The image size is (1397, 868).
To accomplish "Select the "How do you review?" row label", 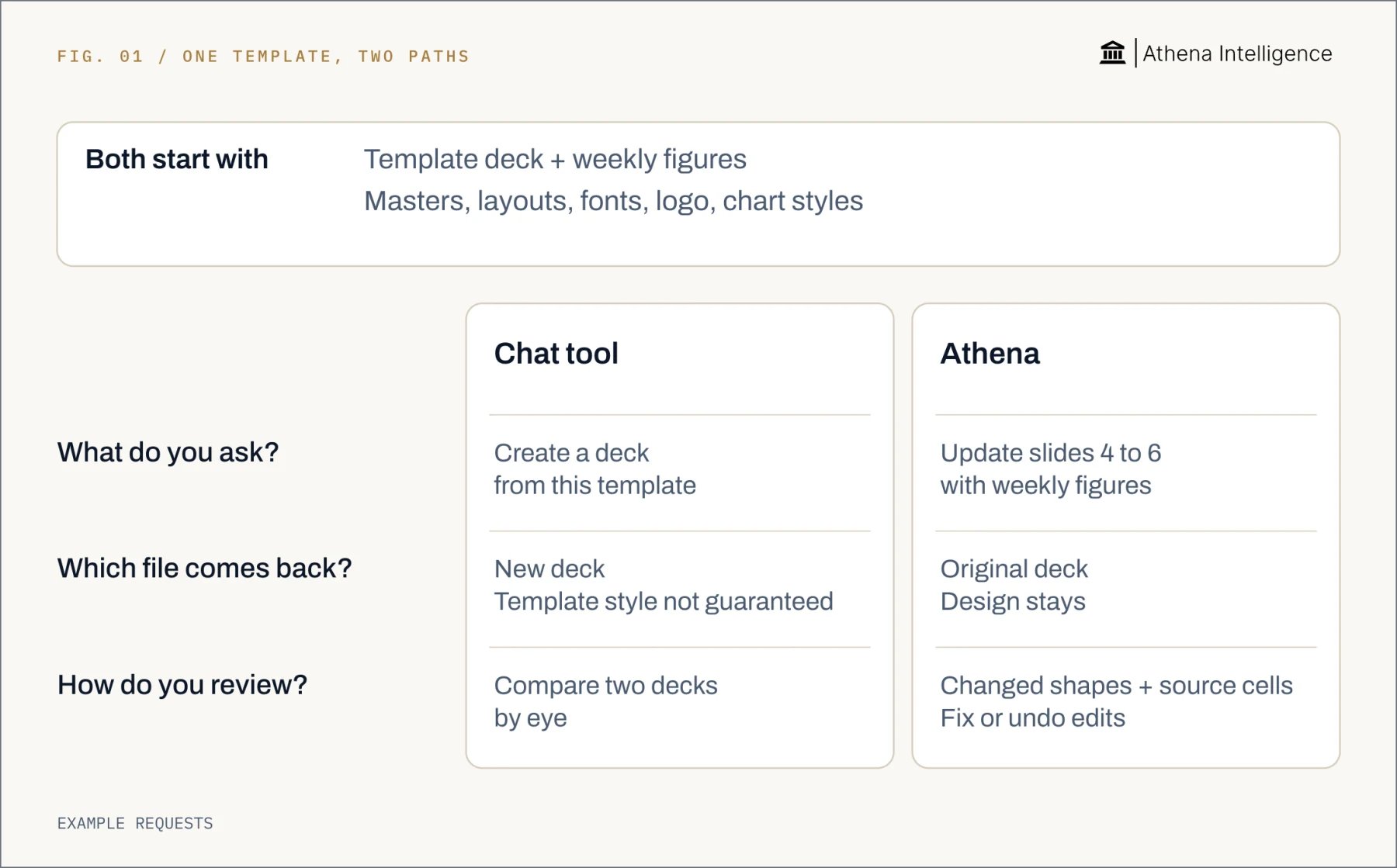I will [x=182, y=685].
